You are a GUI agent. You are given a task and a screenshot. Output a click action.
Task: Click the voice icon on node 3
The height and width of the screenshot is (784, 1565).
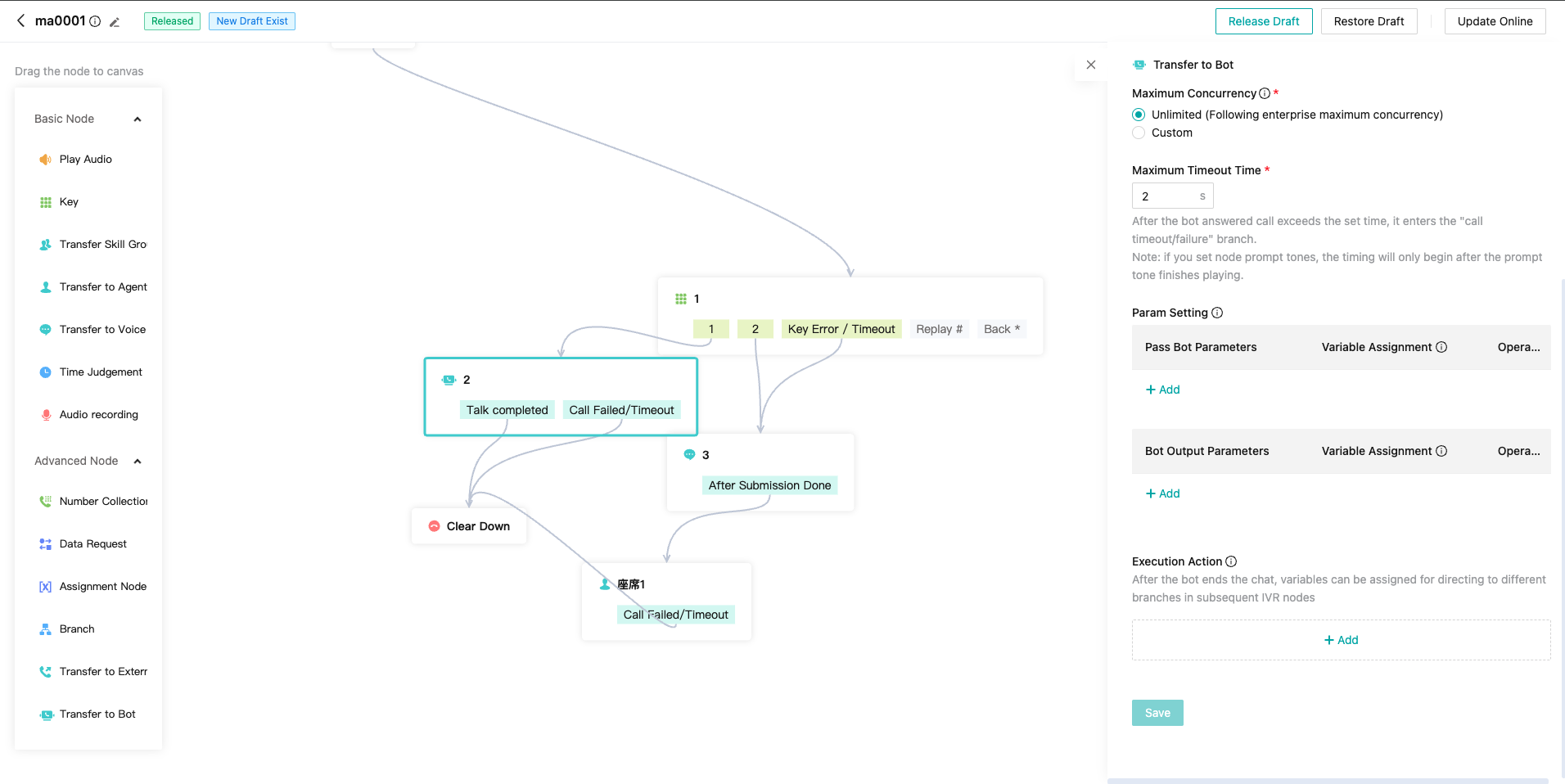point(689,455)
